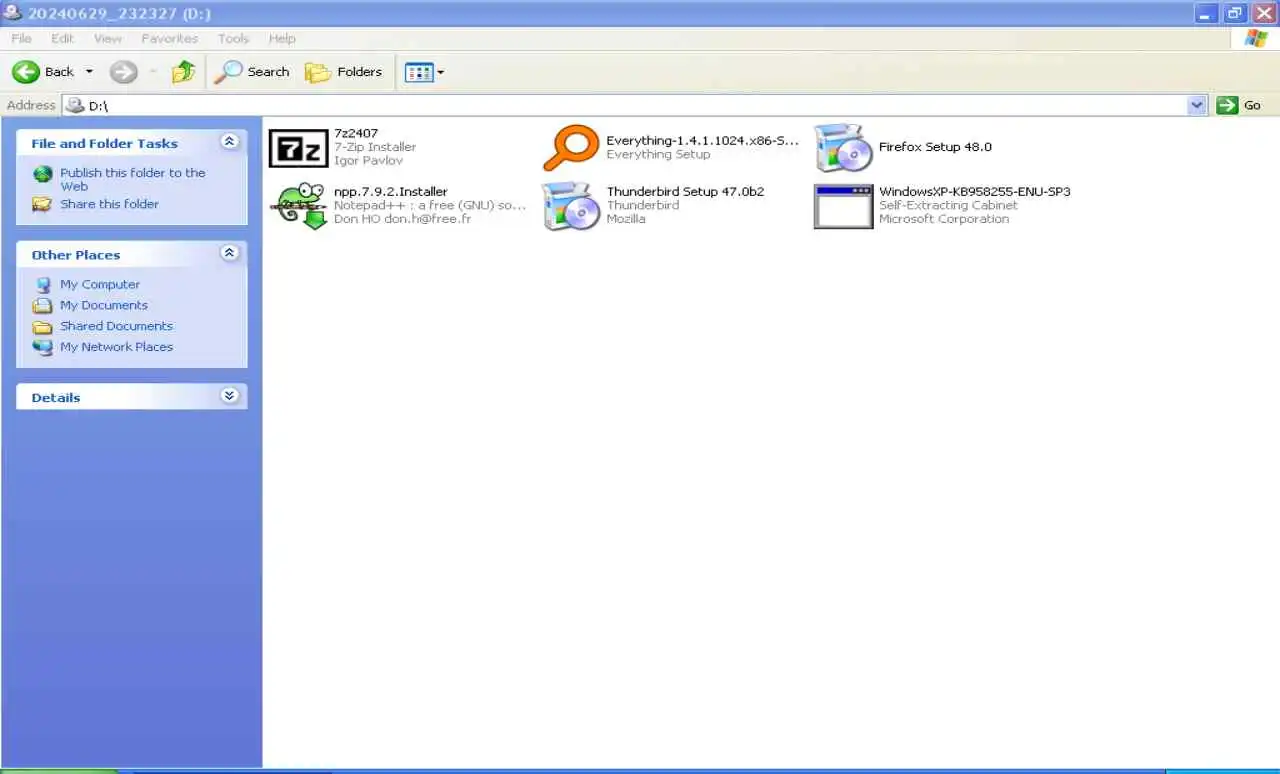
Task: Click the title bar drive icon
Action: [13, 13]
